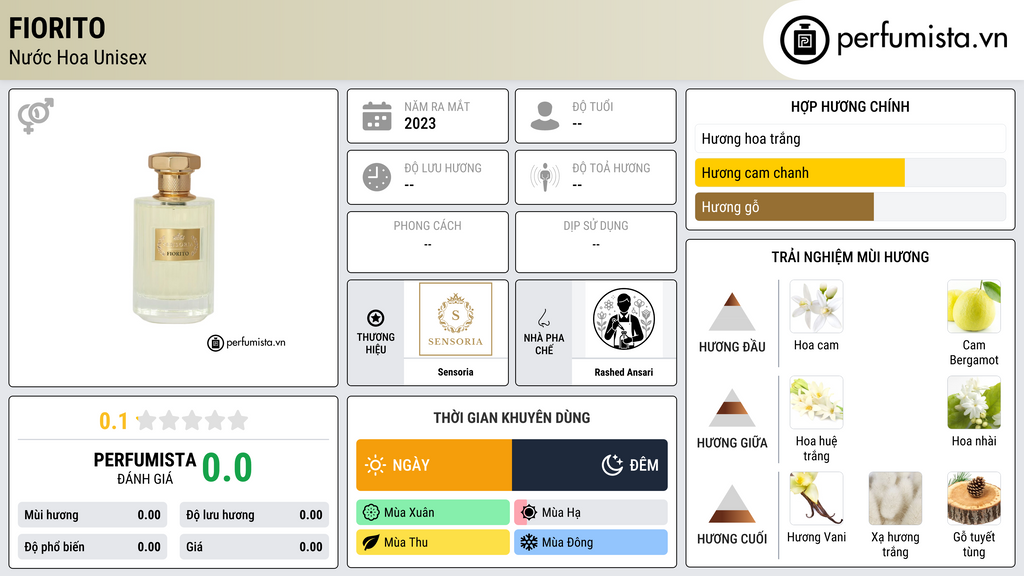Screen dimensions: 1024x576
Task: Click the Phong cách card
Action: 428,242
